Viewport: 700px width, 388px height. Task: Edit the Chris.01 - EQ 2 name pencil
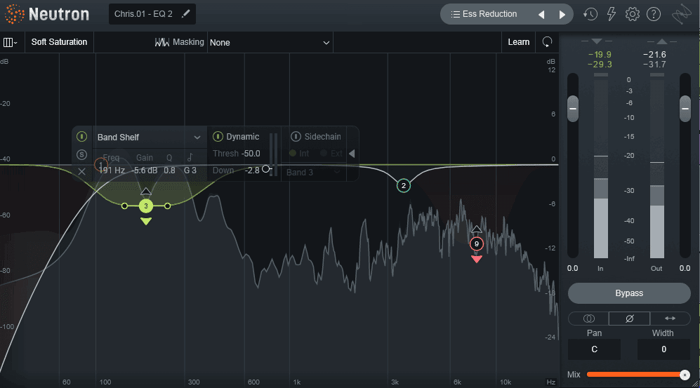point(186,14)
